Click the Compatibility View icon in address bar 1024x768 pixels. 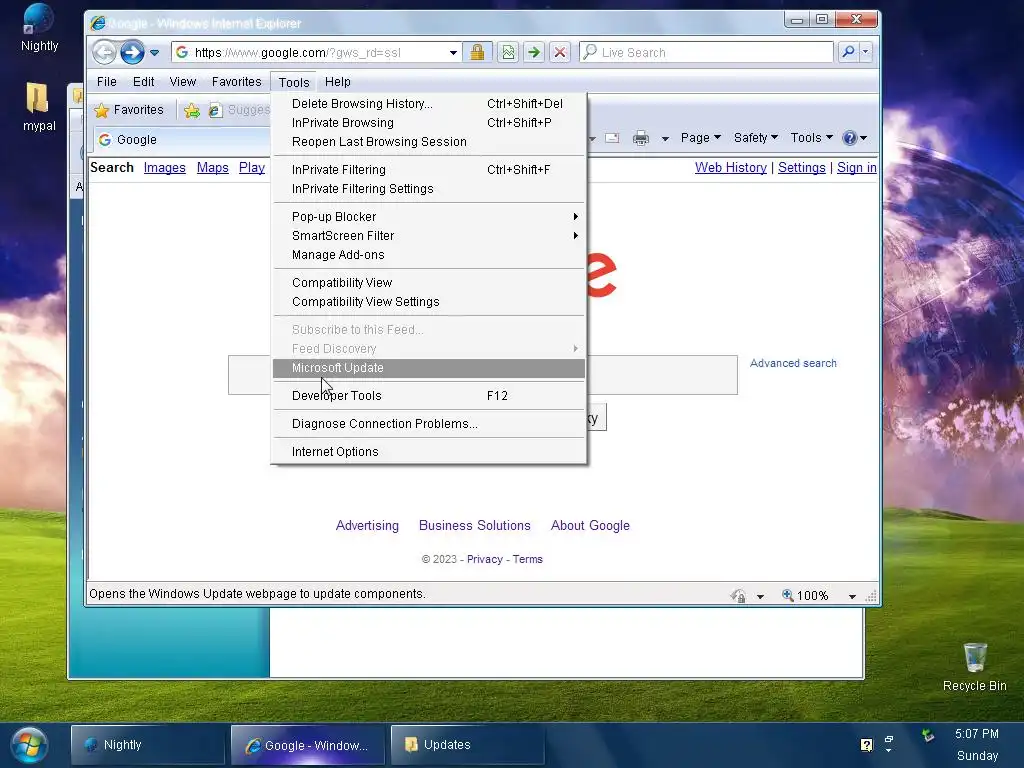(x=507, y=52)
